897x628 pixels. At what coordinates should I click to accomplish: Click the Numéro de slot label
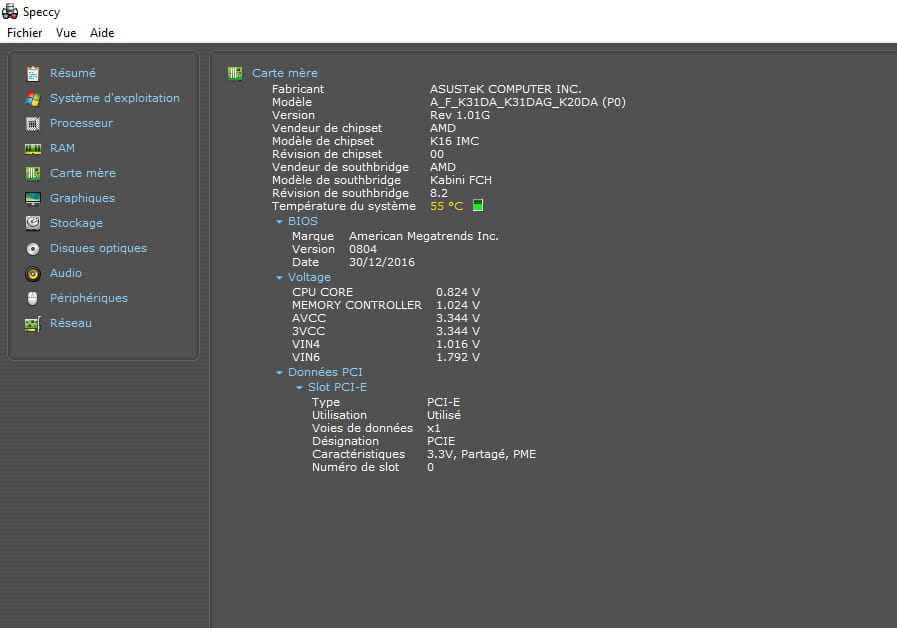[x=355, y=467]
